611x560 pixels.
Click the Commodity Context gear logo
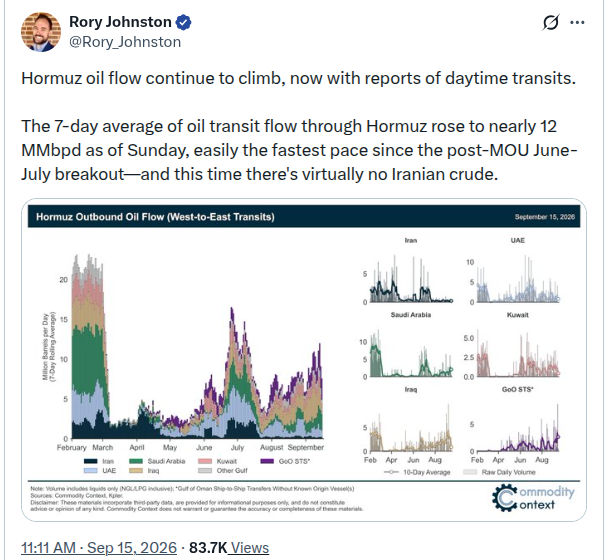[x=505, y=498]
